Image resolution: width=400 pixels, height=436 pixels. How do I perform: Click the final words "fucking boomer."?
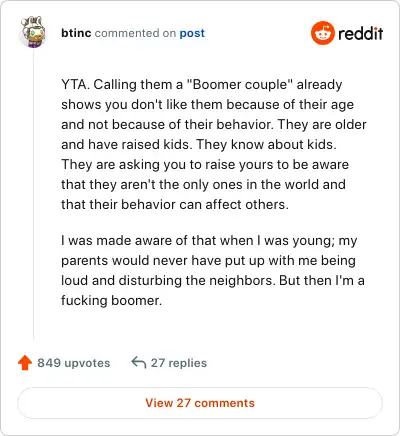click(111, 300)
